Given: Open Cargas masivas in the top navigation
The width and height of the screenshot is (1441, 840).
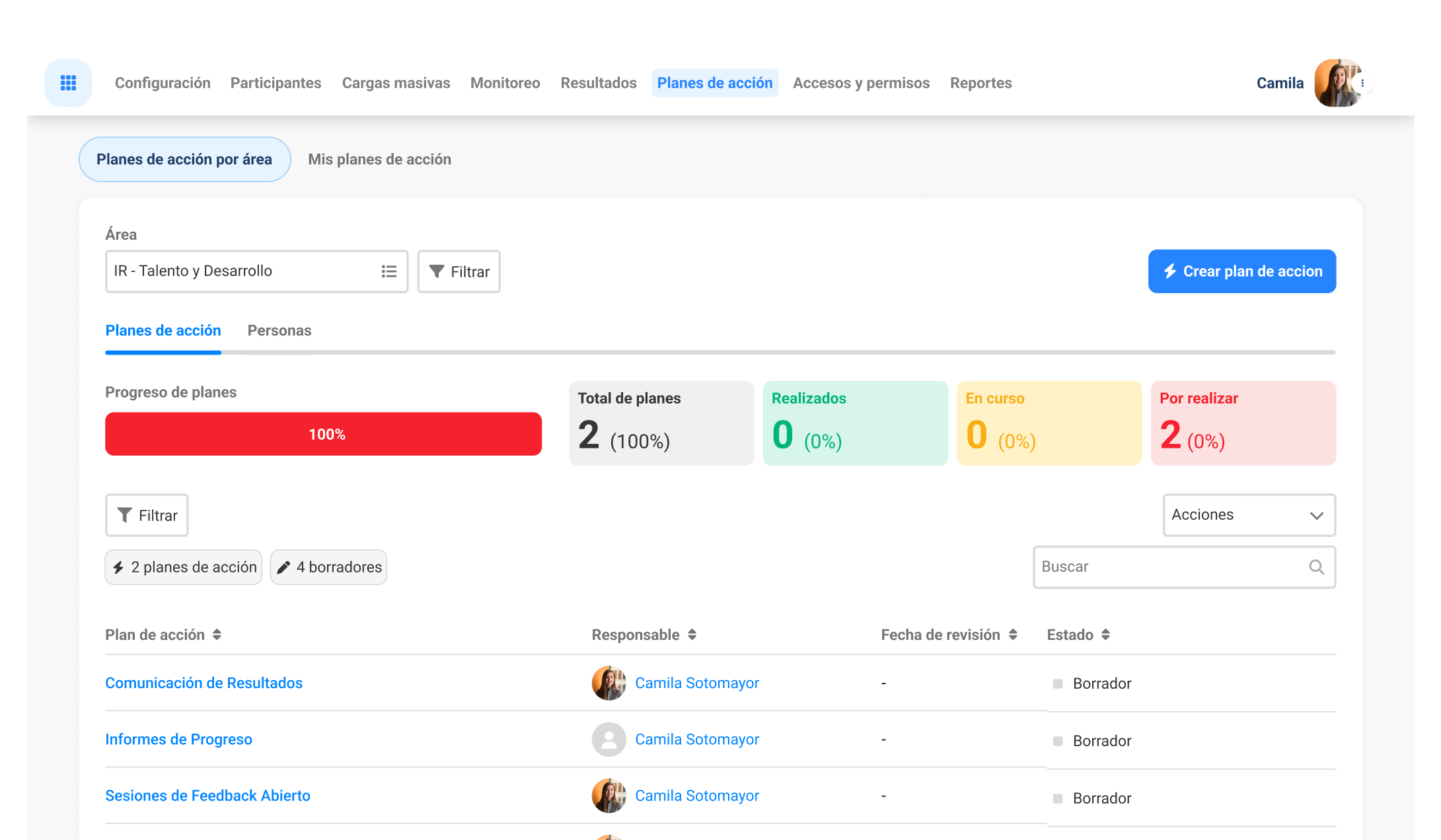Looking at the screenshot, I should 396,83.
